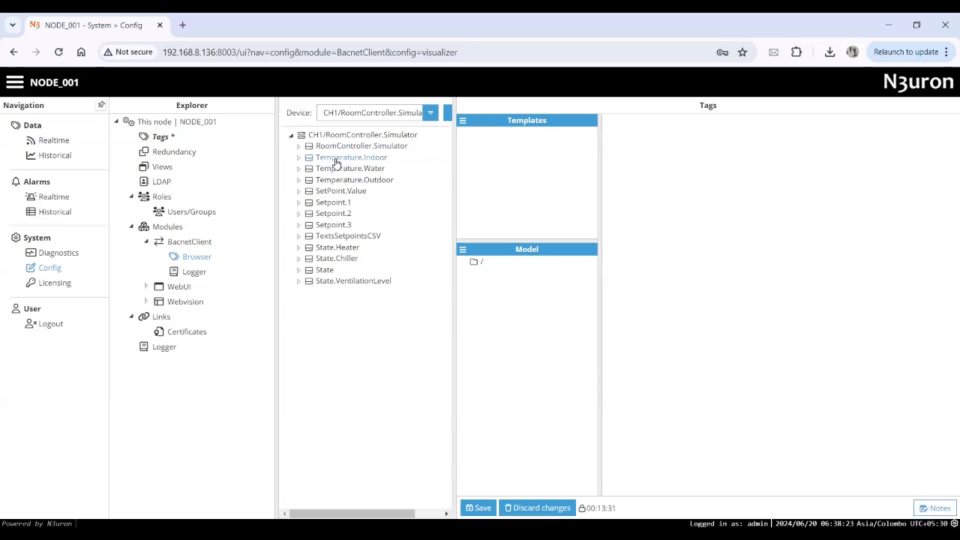The width and height of the screenshot is (960, 540).
Task: Expand the WebUI module node
Action: pyautogui.click(x=146, y=287)
